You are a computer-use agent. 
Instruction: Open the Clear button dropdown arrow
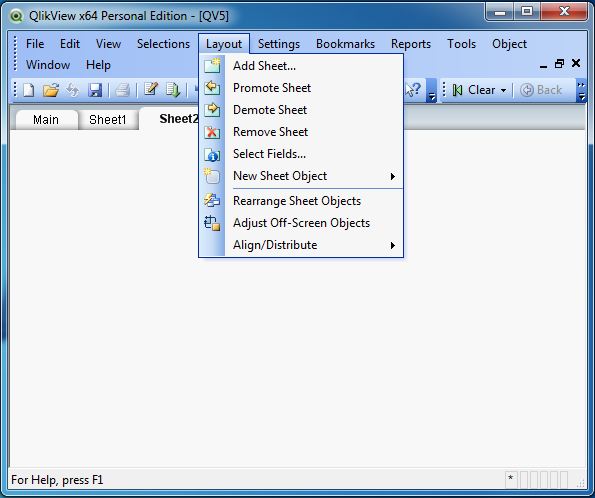(503, 90)
